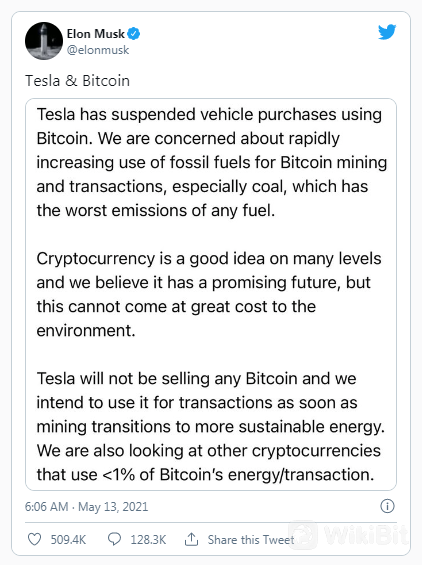Open the @elonmusk handle link
Image resolution: width=422 pixels, height=565 pixels.
point(98,50)
